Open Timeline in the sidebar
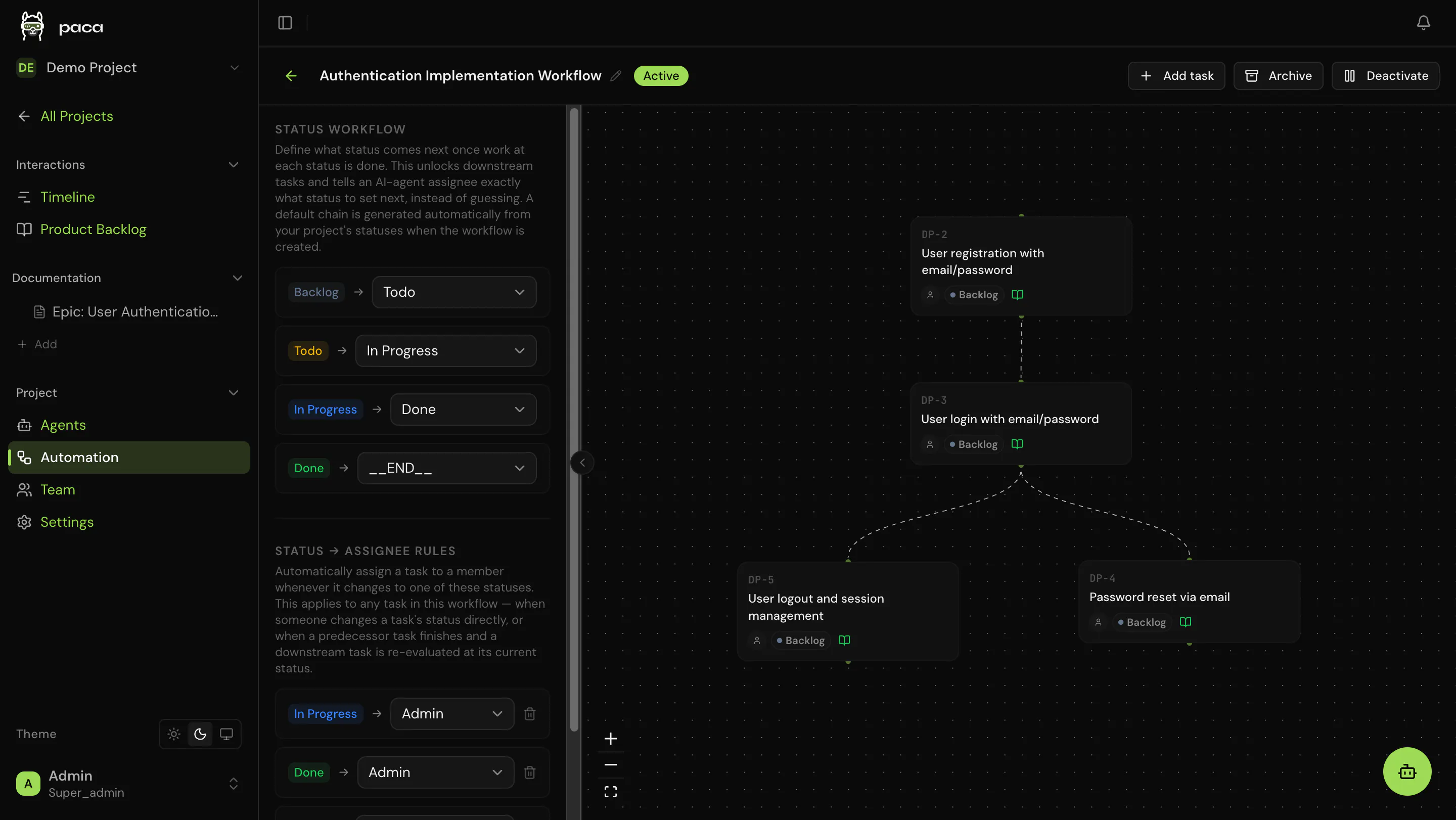This screenshot has height=820, width=1456. point(129,197)
